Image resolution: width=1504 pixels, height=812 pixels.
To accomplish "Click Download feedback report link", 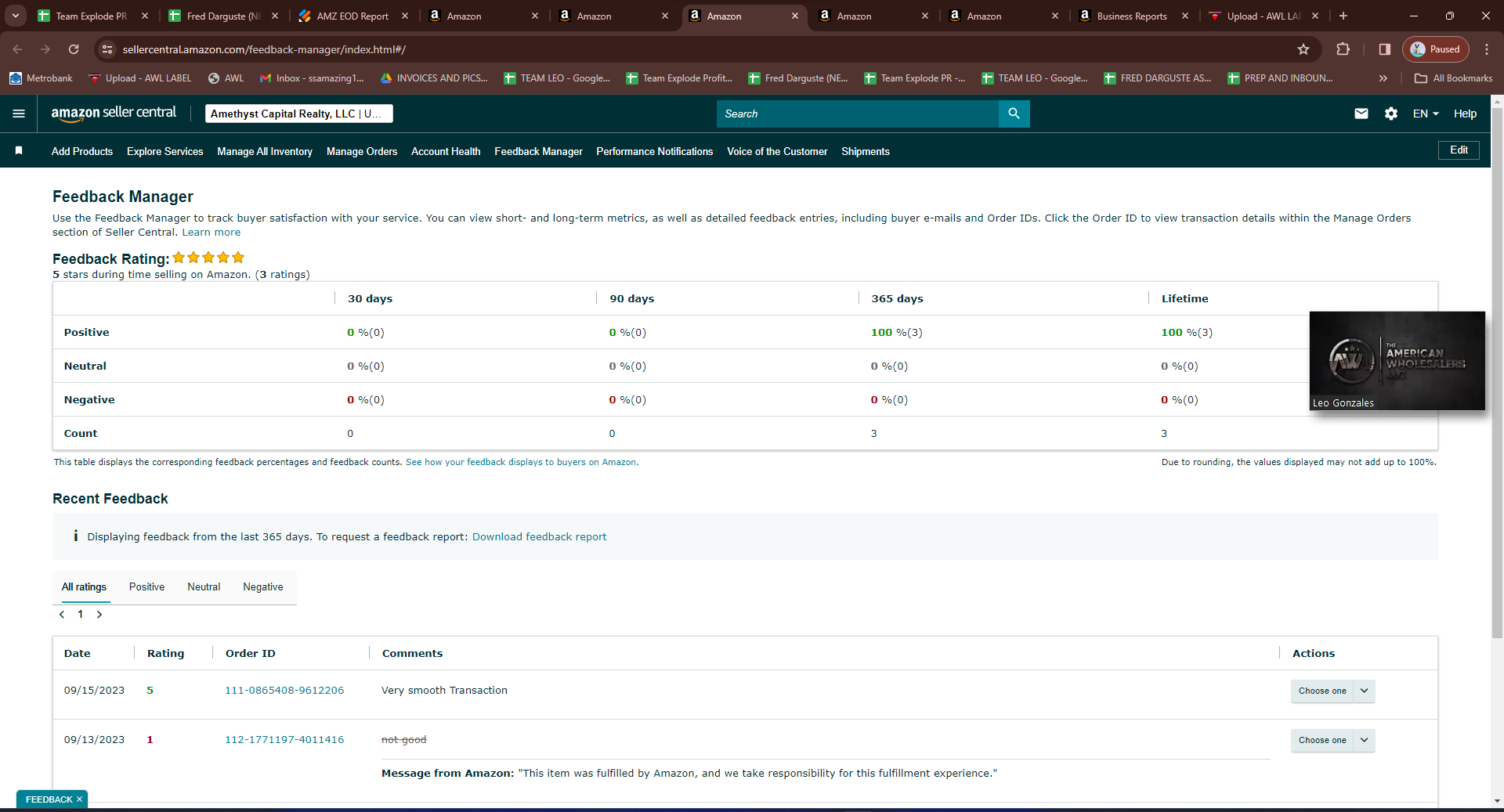I will click(539, 537).
